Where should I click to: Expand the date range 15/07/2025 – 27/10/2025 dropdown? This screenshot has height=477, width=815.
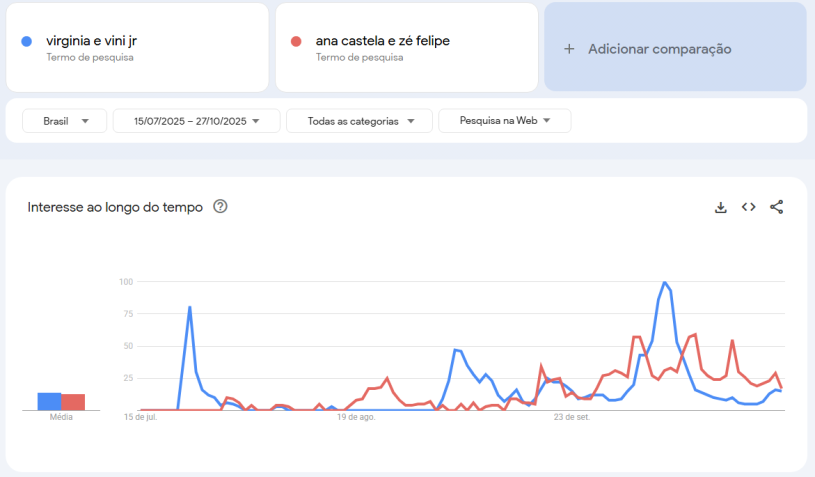(x=195, y=121)
